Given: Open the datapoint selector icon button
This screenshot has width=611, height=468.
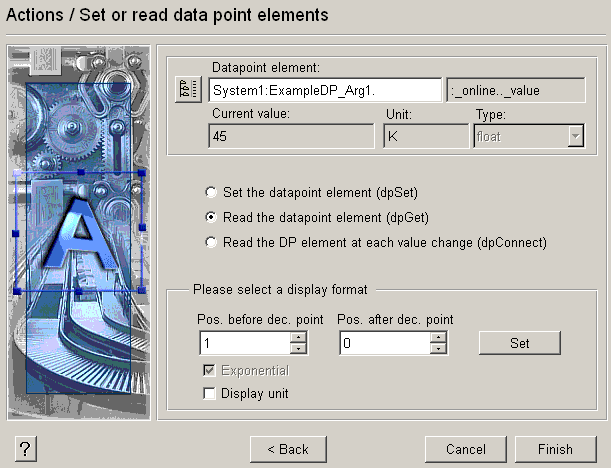Looking at the screenshot, I should (188, 90).
